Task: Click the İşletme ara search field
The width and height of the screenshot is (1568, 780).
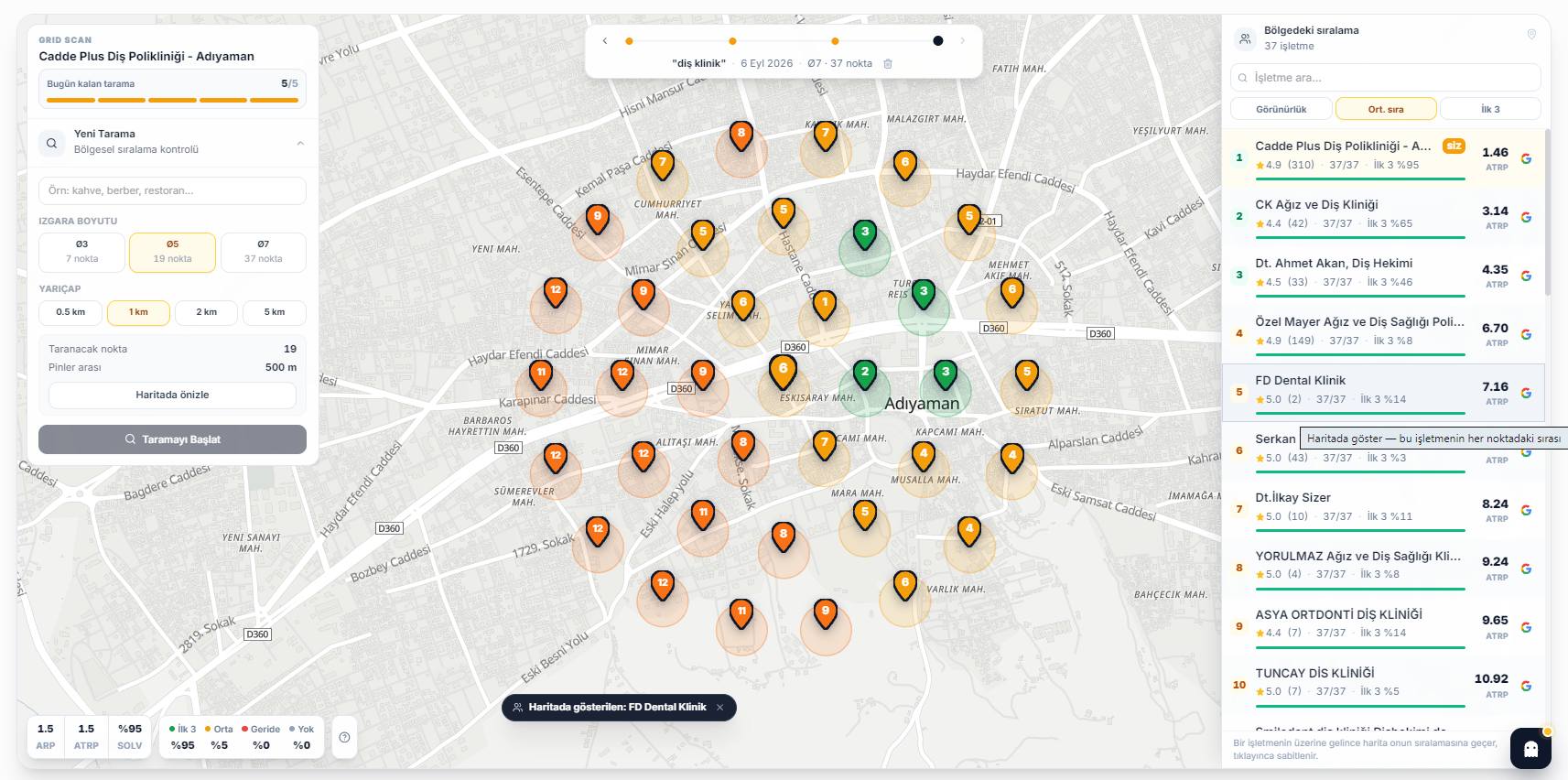Action: [1385, 78]
